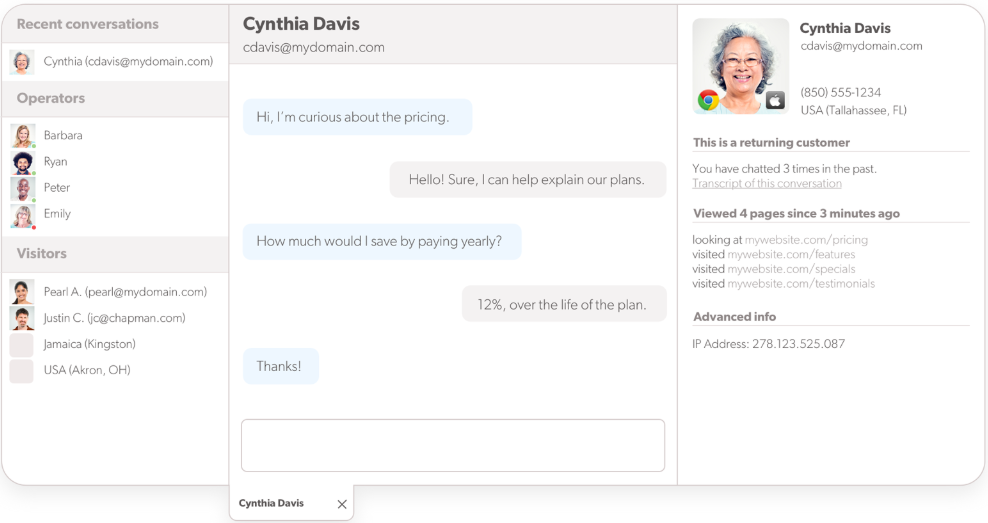
Task: Open recent conversation with Cynthia (cdavis@mydomain.com)
Action: [115, 62]
